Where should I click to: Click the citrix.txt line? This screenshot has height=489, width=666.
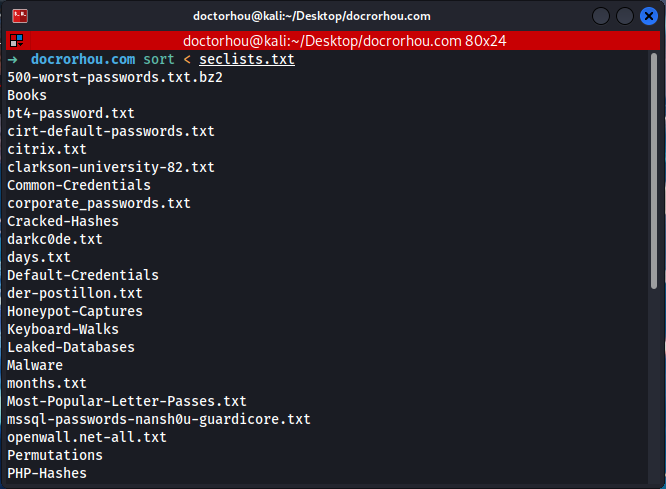(x=47, y=149)
